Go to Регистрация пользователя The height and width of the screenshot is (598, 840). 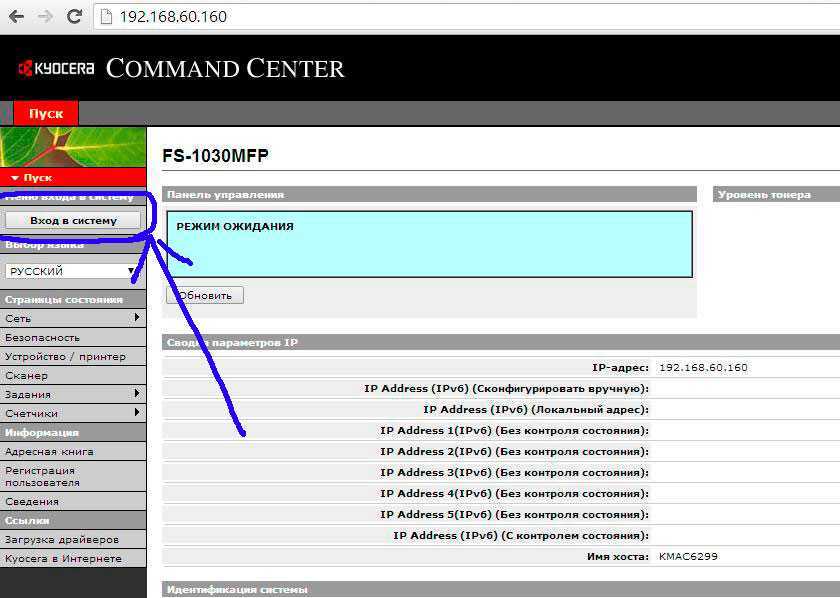[x=73, y=476]
